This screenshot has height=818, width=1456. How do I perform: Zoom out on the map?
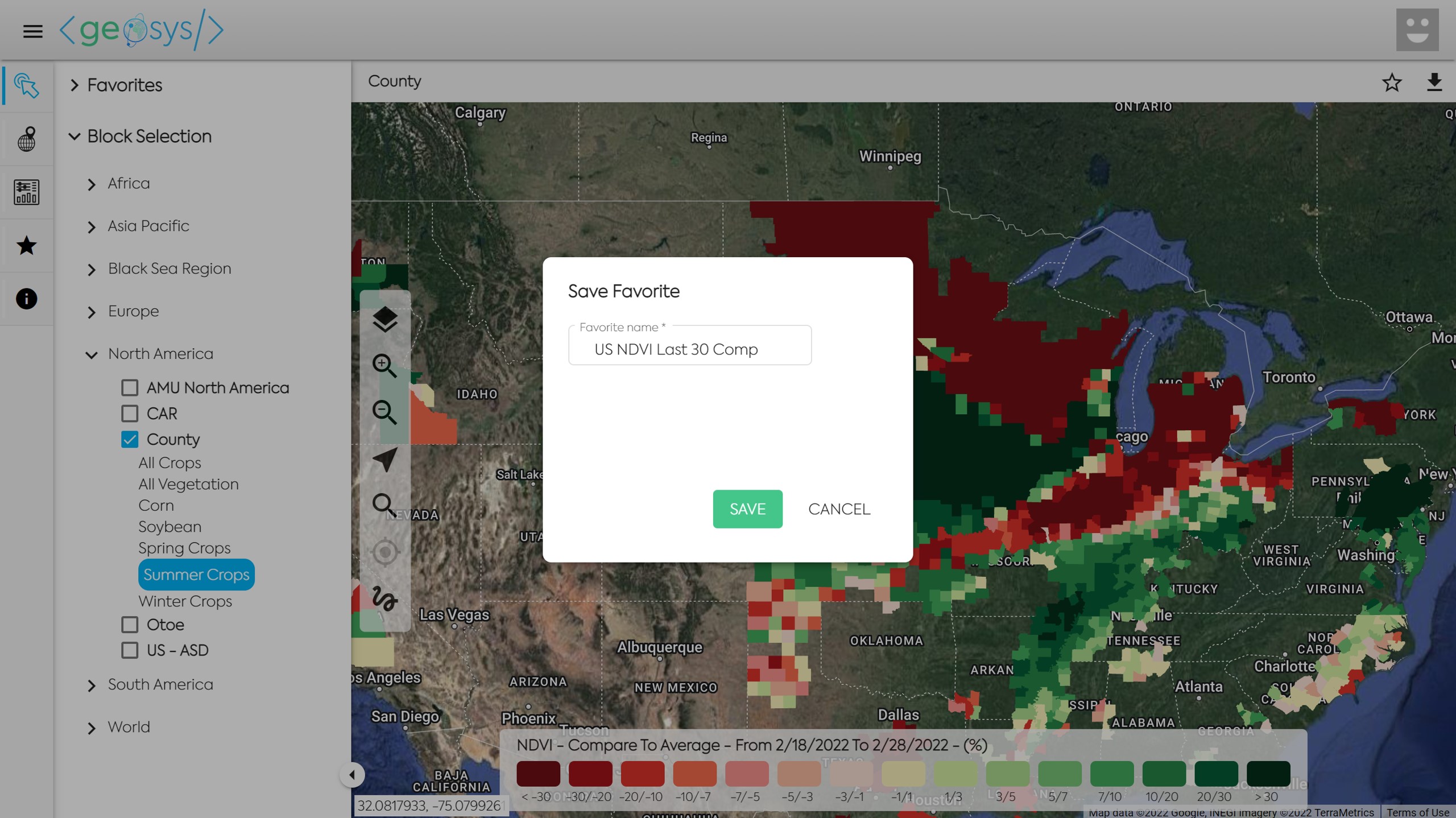point(384,412)
